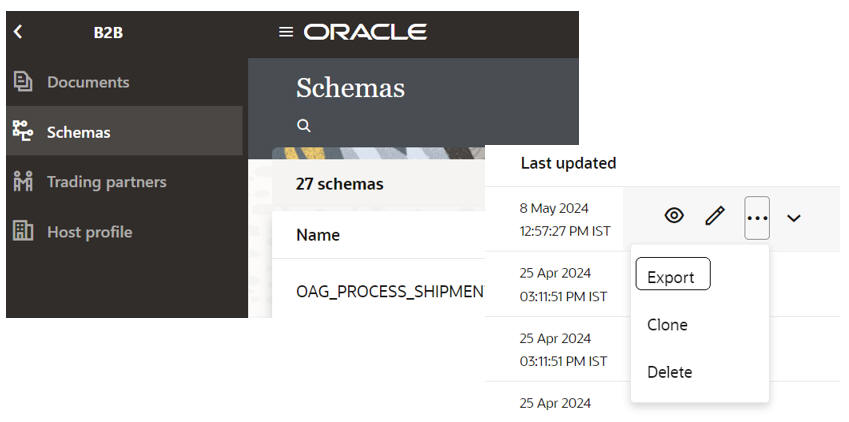849x422 pixels.
Task: Select Export from the actions menu
Action: [672, 277]
